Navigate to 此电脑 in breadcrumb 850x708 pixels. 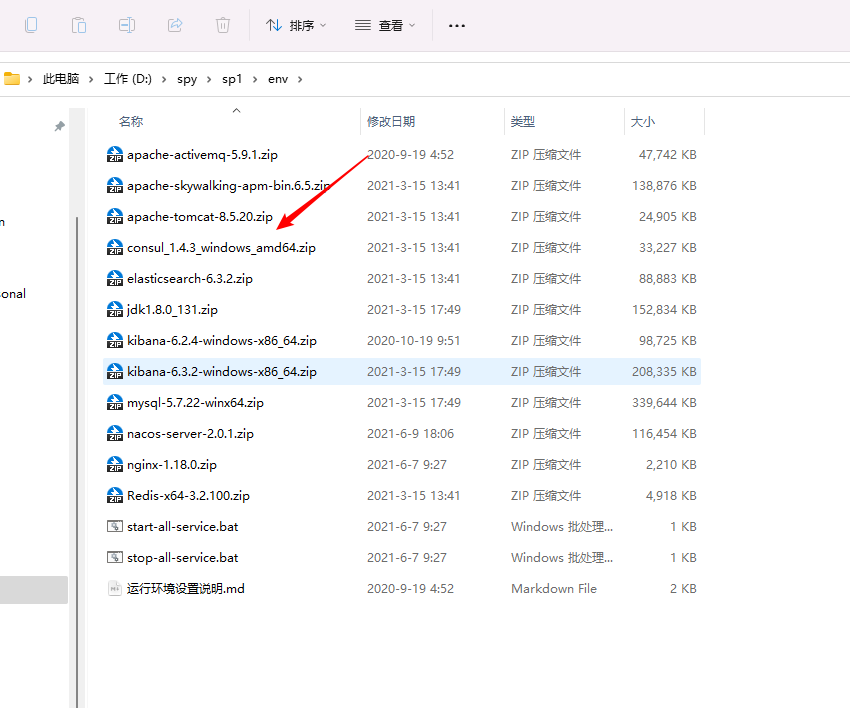(61, 79)
